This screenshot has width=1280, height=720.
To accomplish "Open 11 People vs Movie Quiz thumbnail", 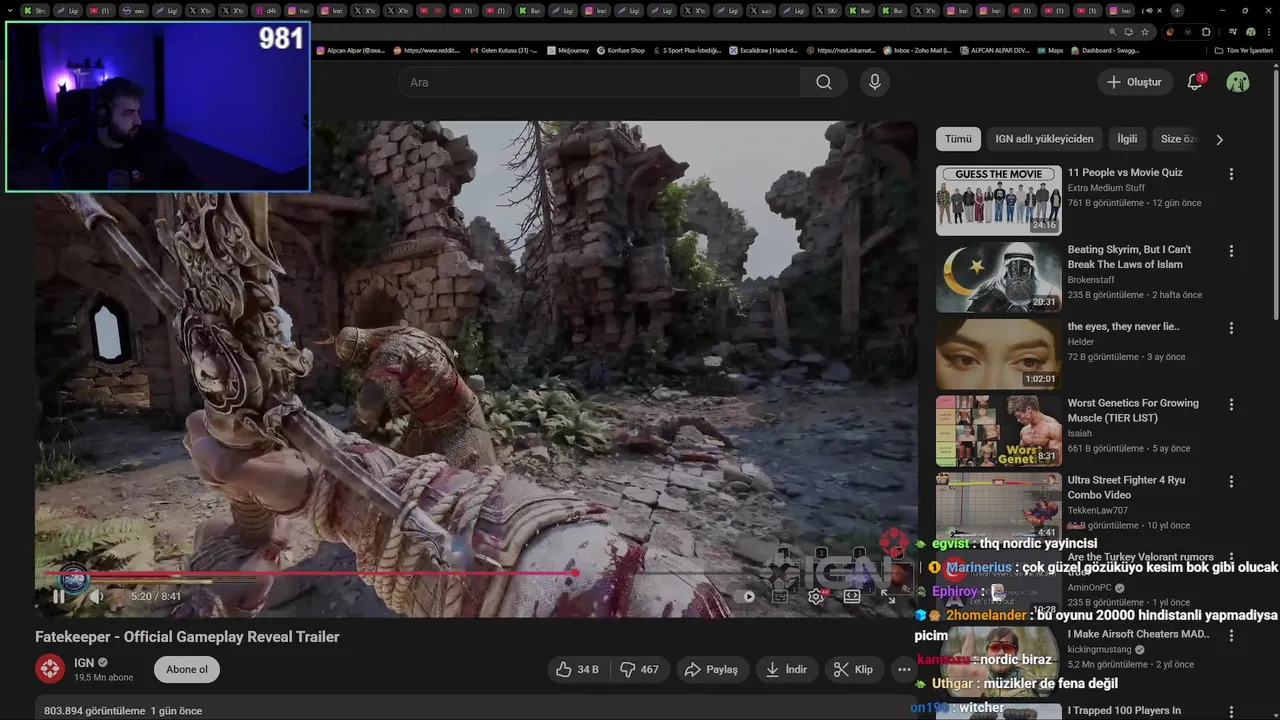I will 998,200.
